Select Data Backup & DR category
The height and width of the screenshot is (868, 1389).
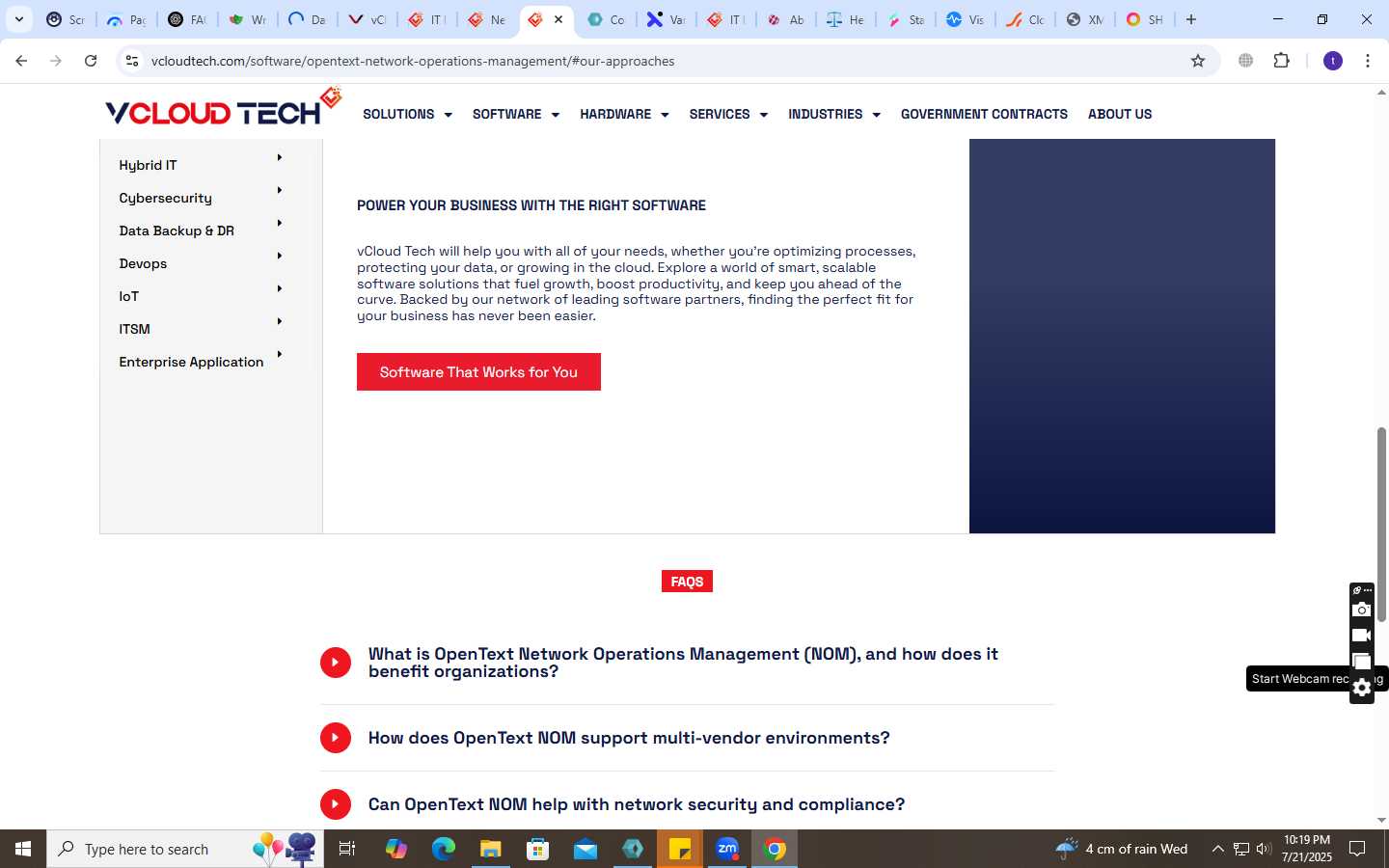(177, 231)
